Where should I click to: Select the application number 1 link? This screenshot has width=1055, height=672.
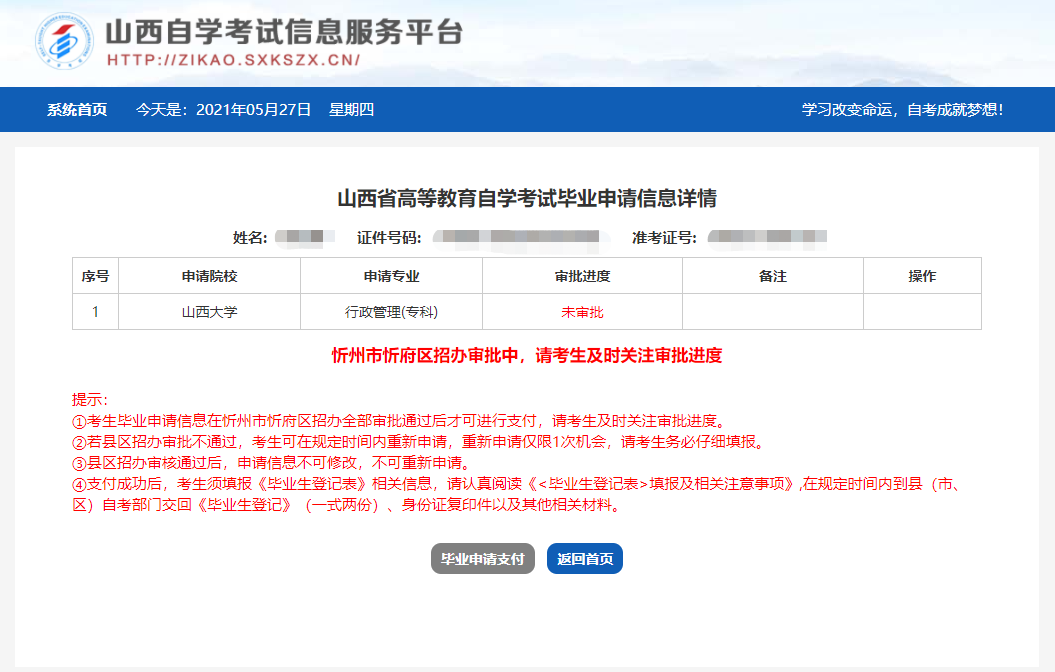click(95, 311)
